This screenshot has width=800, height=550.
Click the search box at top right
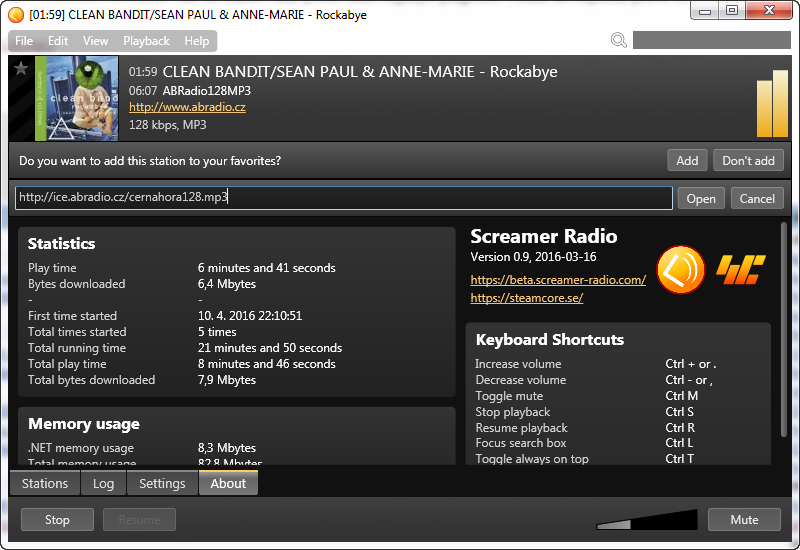coord(712,40)
